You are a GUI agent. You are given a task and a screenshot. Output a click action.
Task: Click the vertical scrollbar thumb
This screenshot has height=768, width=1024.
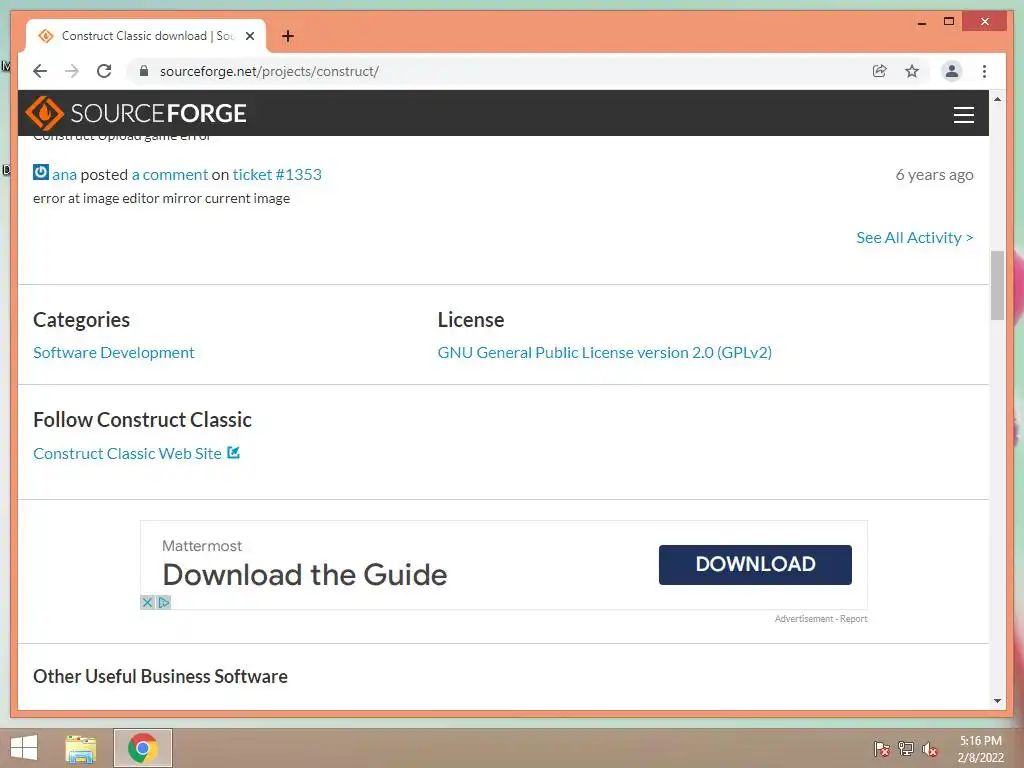[997, 285]
